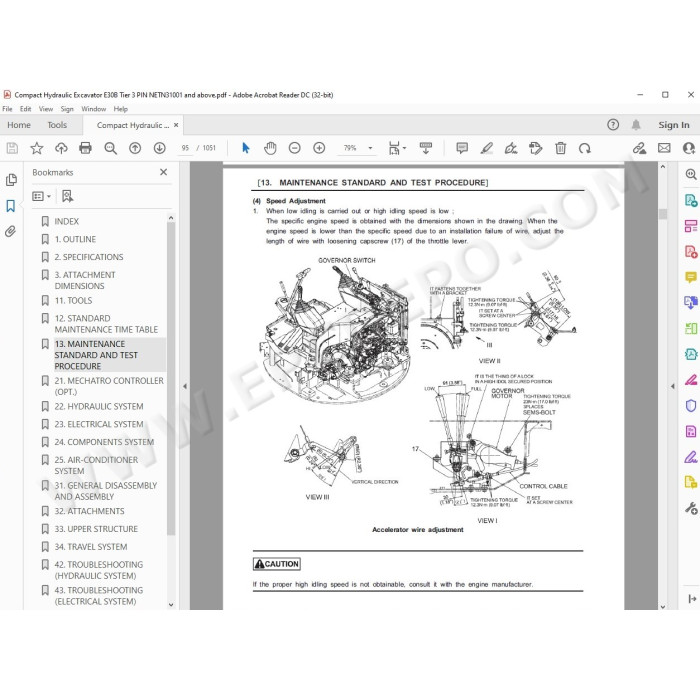700x700 pixels.
Task: Add the file to starred with star icon
Action: click(x=37, y=148)
